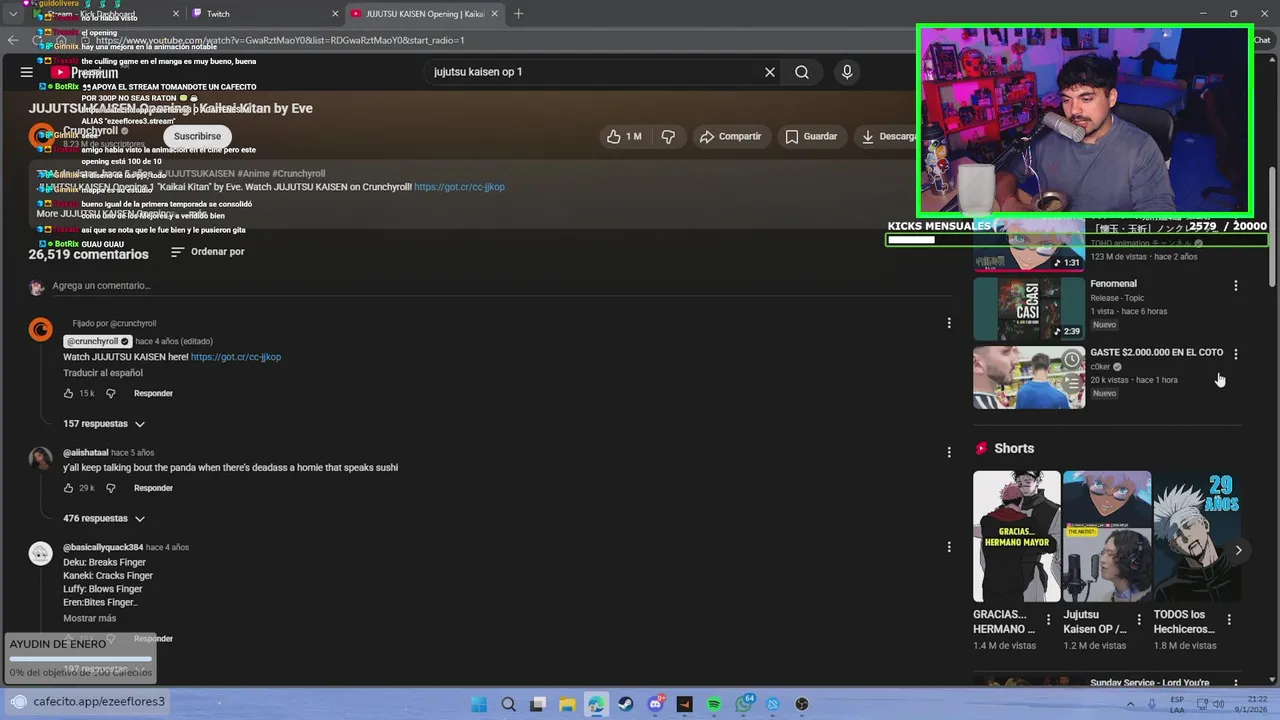Download the video with Descargar
This screenshot has width=1280, height=720.
coord(888,136)
